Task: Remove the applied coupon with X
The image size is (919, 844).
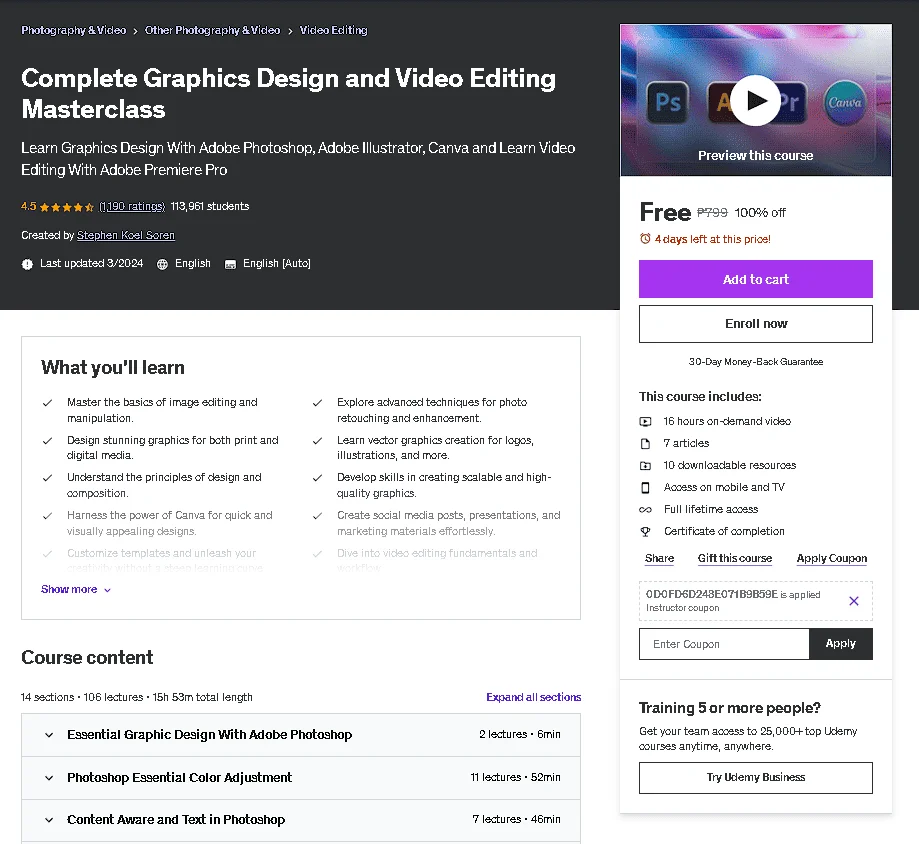Action: click(x=854, y=601)
